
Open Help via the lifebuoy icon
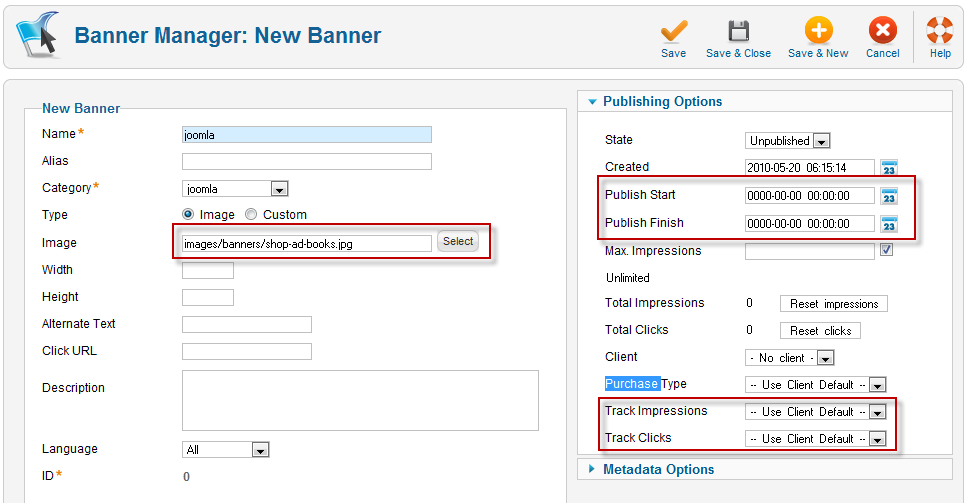940,32
